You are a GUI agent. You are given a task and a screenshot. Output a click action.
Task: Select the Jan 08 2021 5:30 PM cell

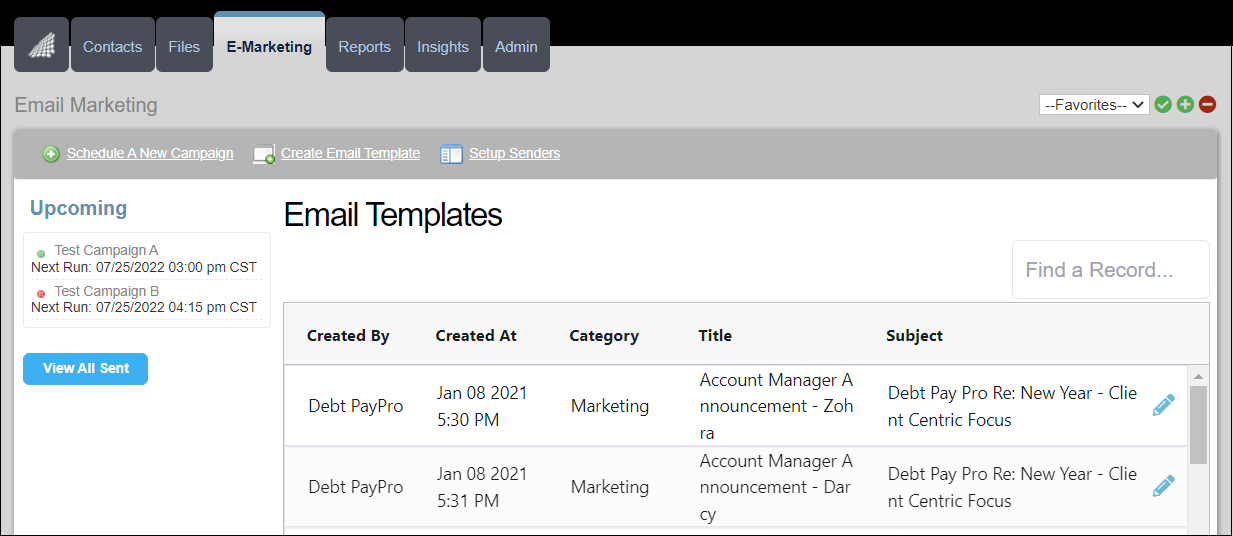(482, 406)
